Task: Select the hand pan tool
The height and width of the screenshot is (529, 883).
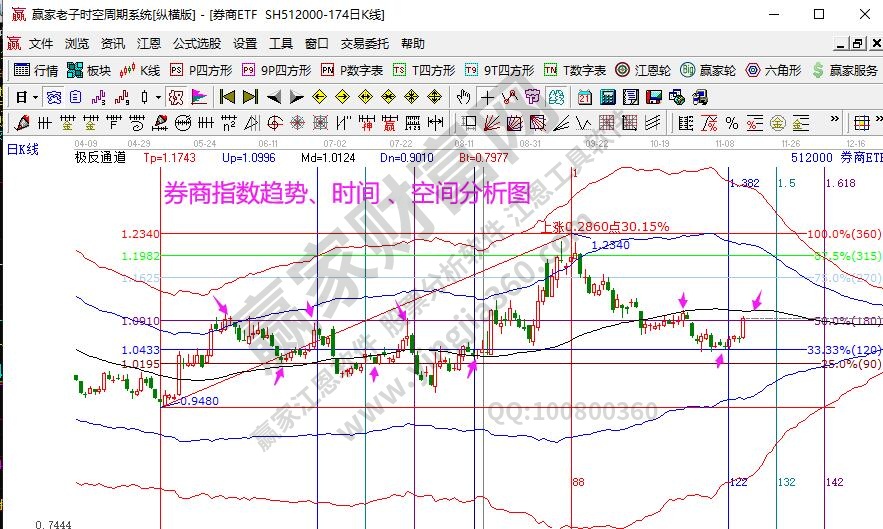Action: pyautogui.click(x=463, y=97)
